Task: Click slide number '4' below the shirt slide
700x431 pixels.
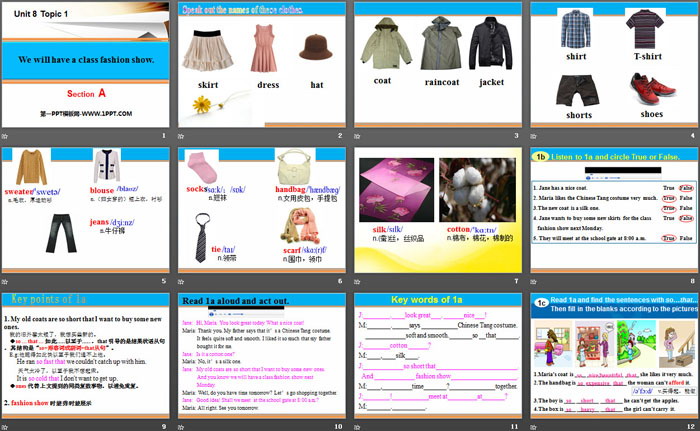Action: tap(693, 135)
